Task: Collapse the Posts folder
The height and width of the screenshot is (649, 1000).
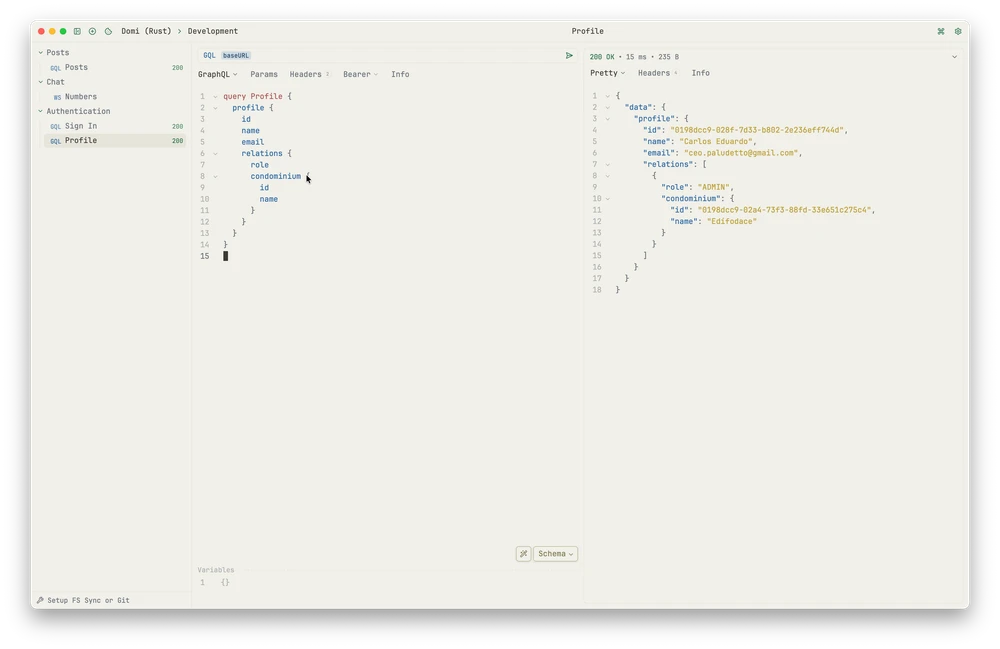Action: click(40, 52)
